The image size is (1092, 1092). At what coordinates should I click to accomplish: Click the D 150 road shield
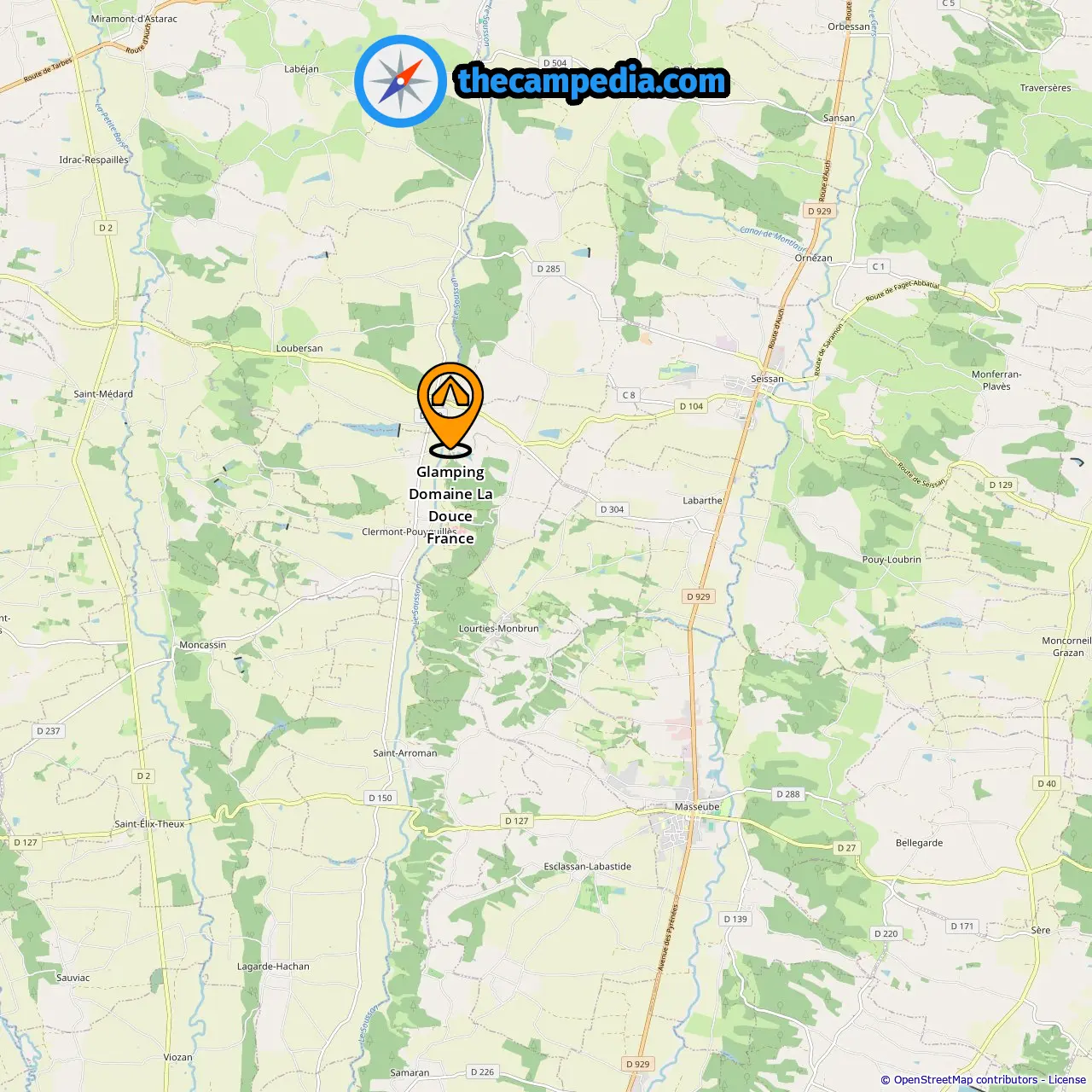[x=380, y=799]
